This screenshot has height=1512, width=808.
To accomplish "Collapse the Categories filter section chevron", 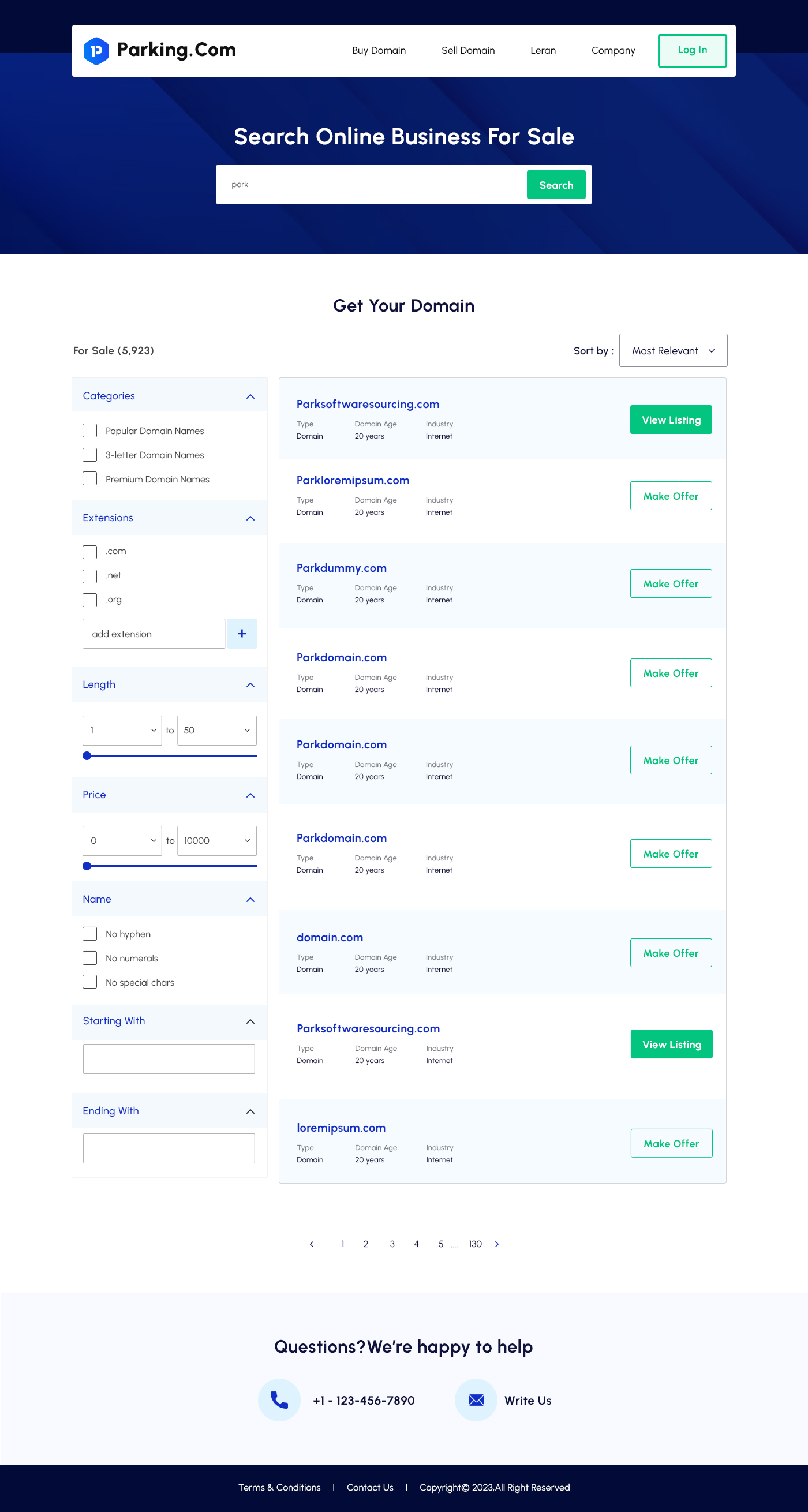I will click(x=250, y=396).
